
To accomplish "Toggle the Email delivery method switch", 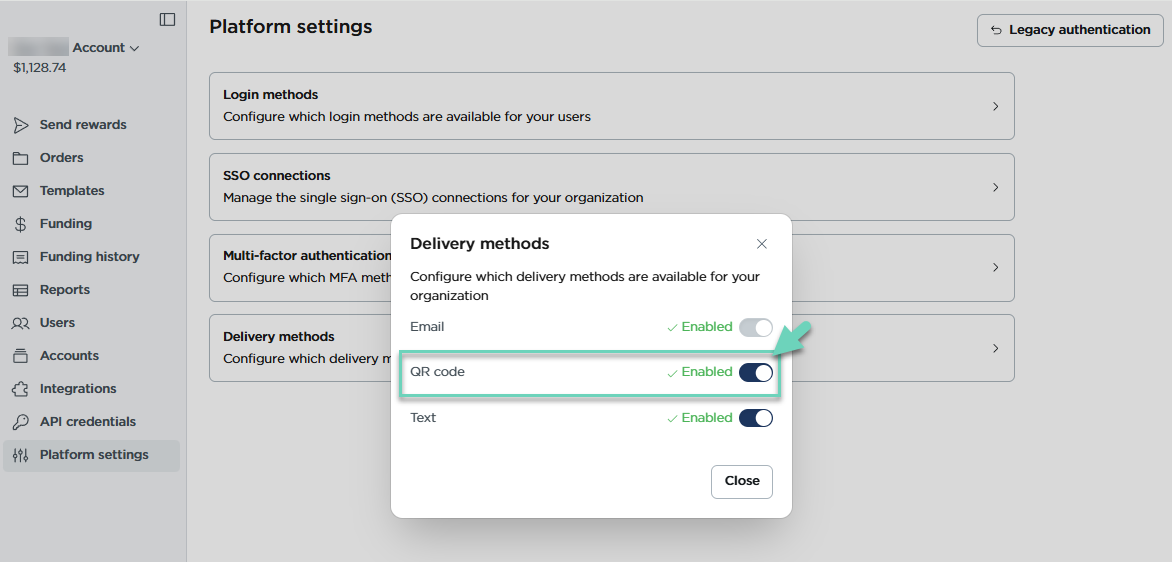I will pyautogui.click(x=755, y=327).
